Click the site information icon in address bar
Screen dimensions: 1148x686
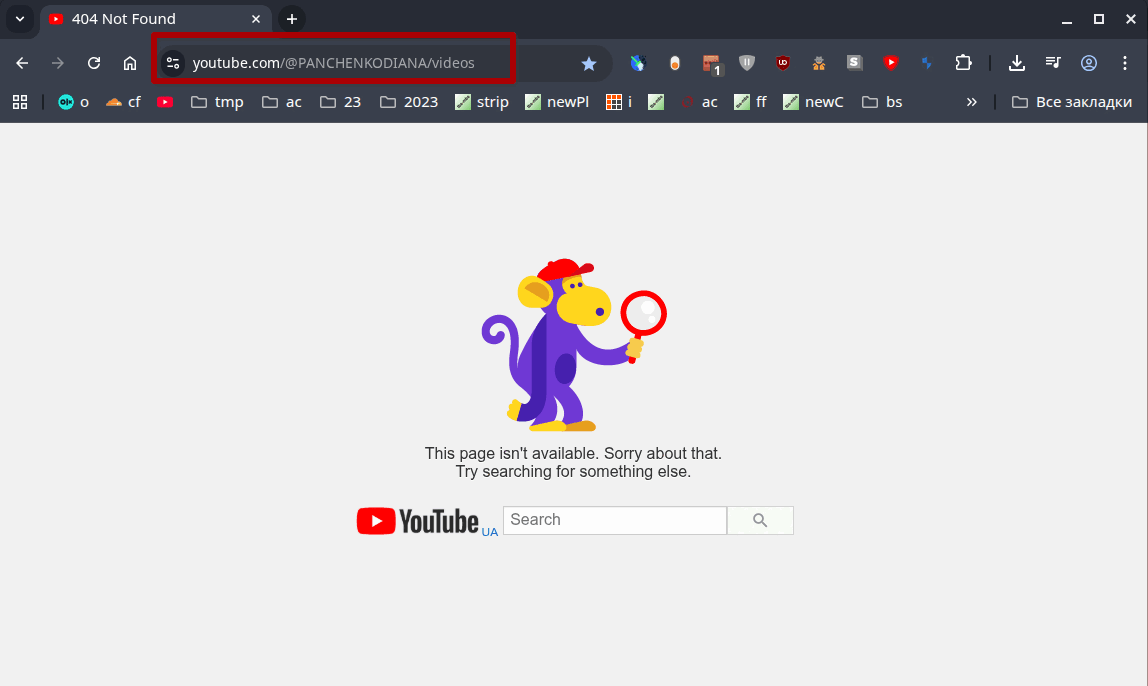(x=173, y=63)
